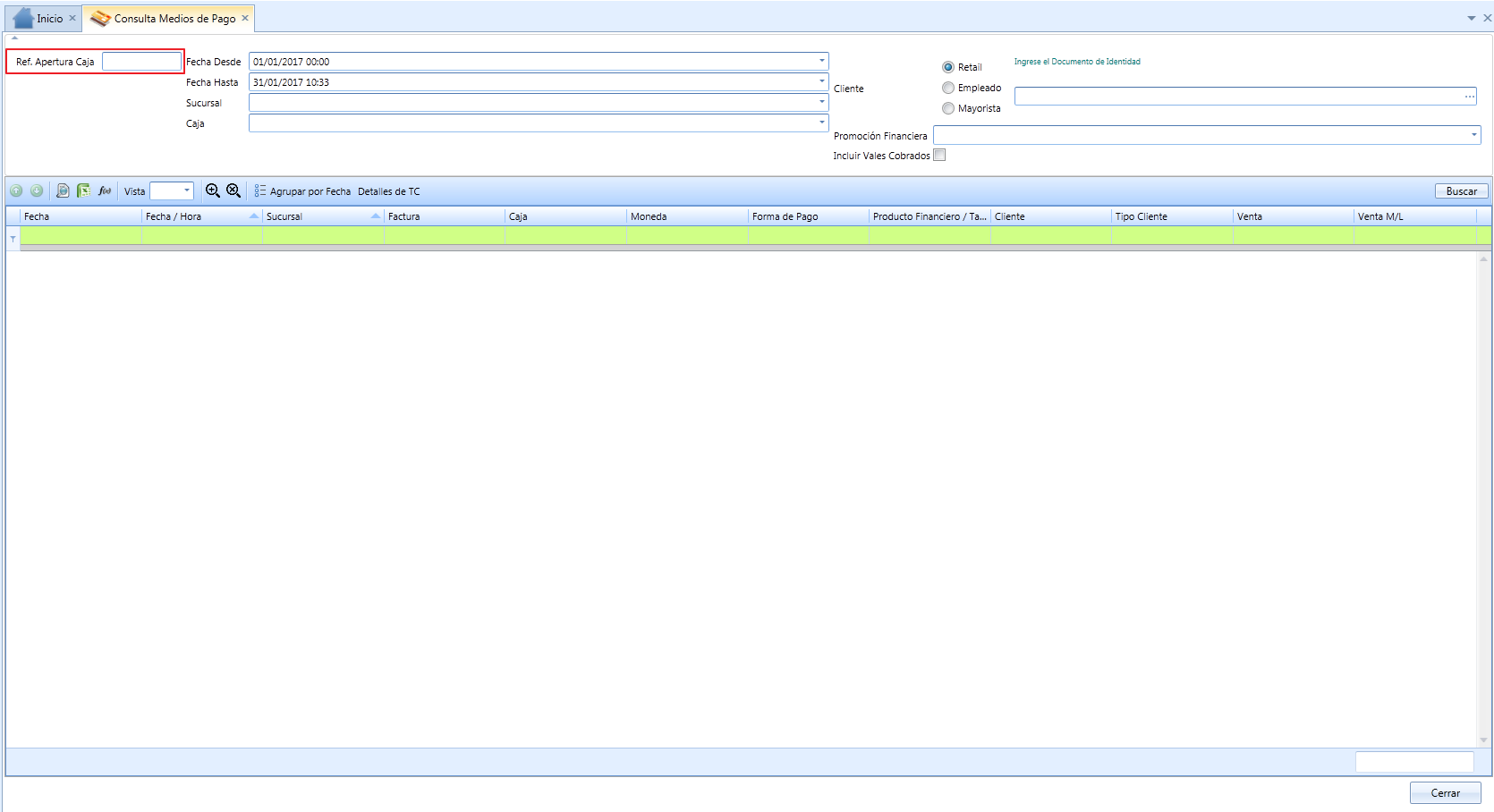This screenshot has width=1494, height=812.
Task: Click Detalles de TC
Action: 388,191
